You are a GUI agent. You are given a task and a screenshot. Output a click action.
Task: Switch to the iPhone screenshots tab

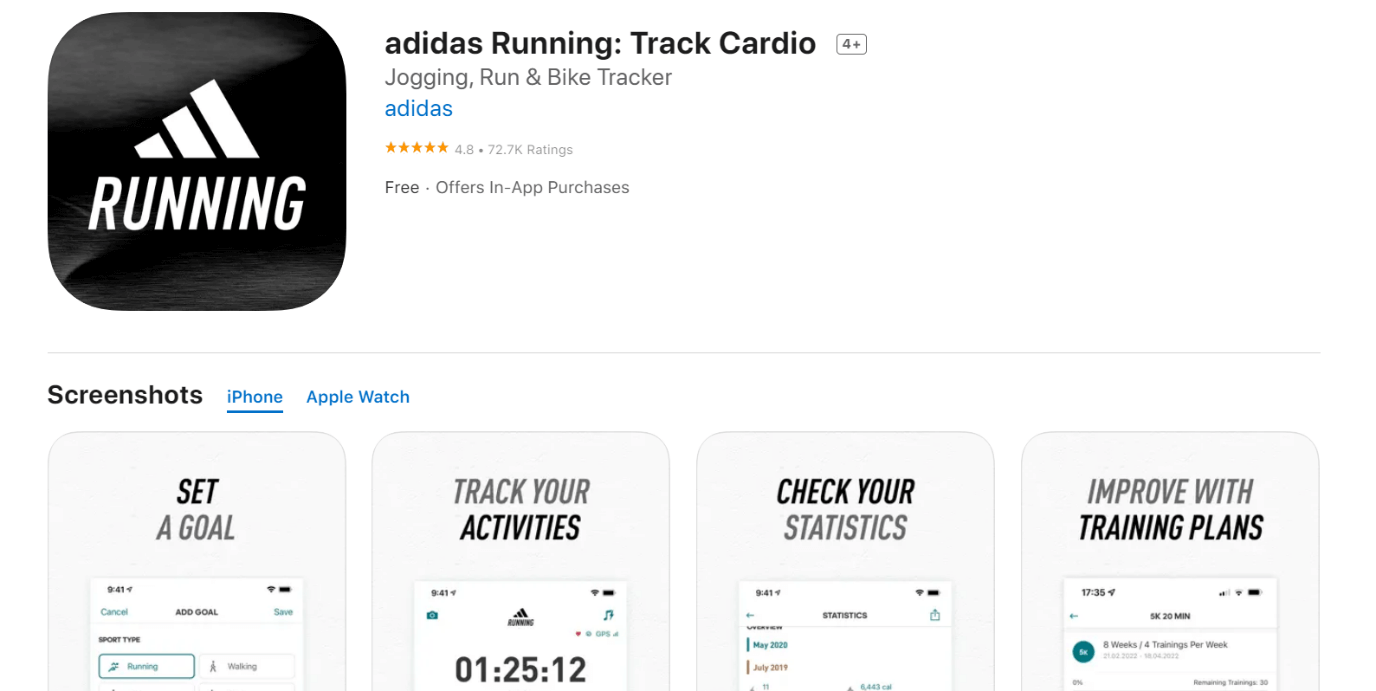[x=255, y=397]
